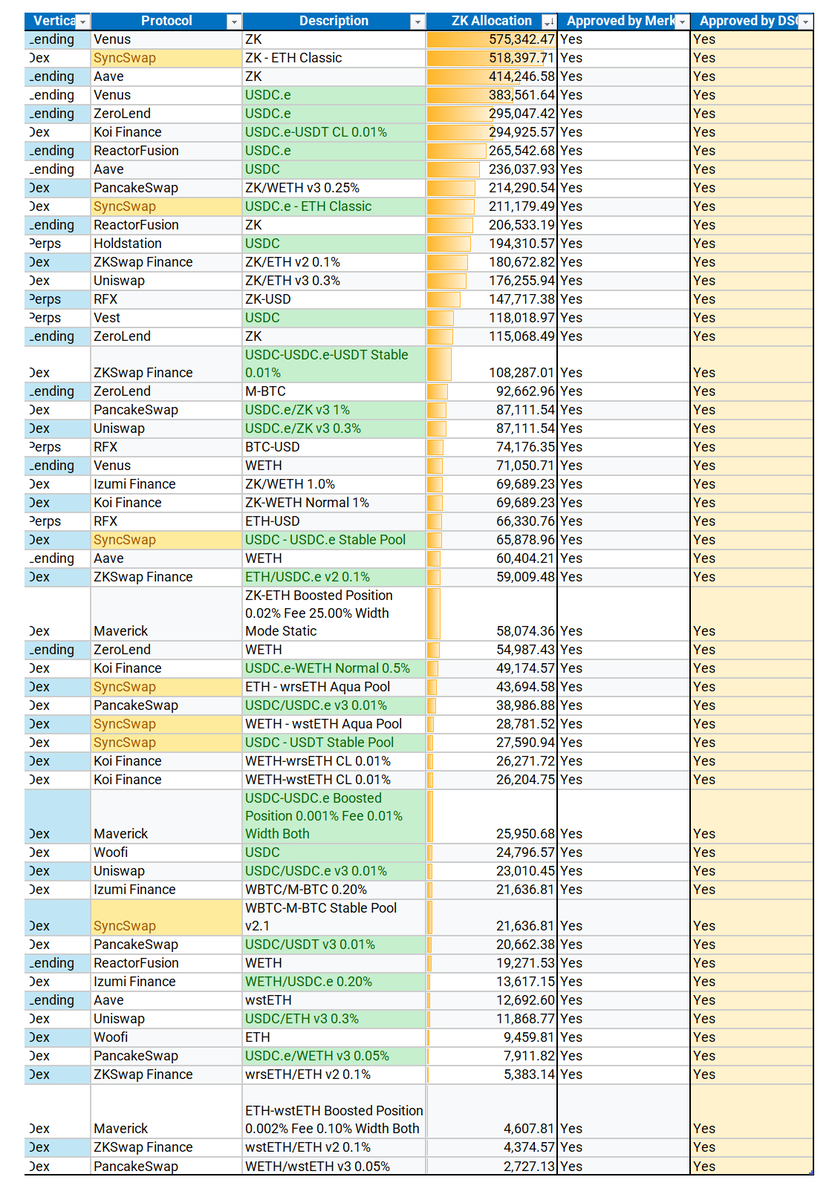This screenshot has width=832, height=1200.
Task: Select the M-BTC description cell
Action: coord(334,391)
